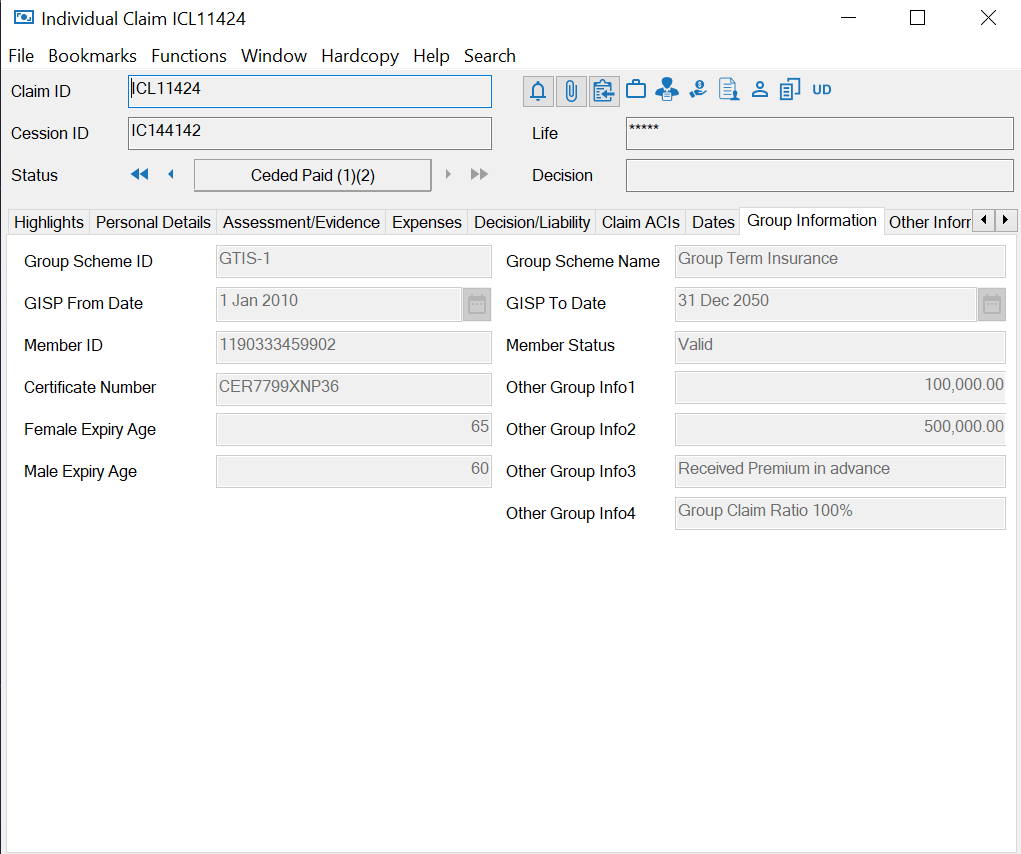
Task: Open the Claim ACIs tab
Action: (640, 222)
